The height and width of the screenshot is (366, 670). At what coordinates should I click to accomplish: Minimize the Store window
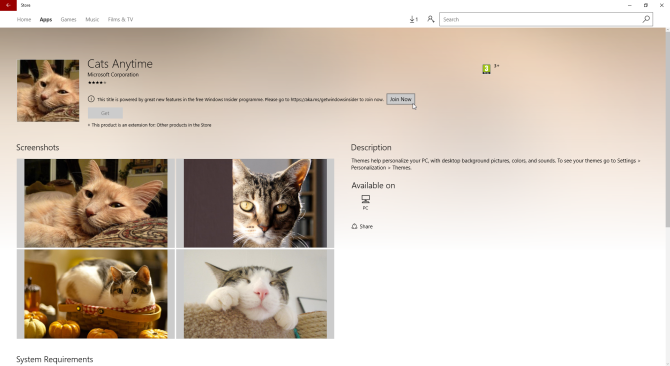629,5
